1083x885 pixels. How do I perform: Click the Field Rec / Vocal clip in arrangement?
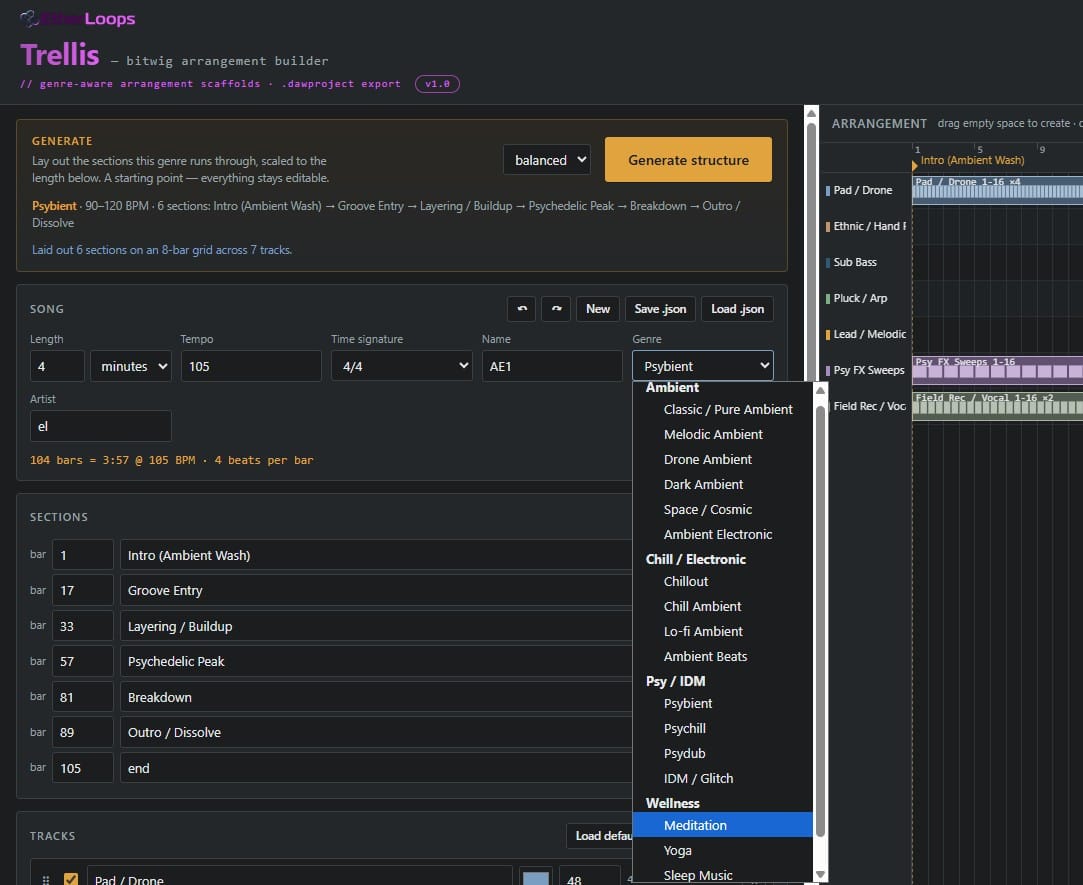pyautogui.click(x=997, y=406)
